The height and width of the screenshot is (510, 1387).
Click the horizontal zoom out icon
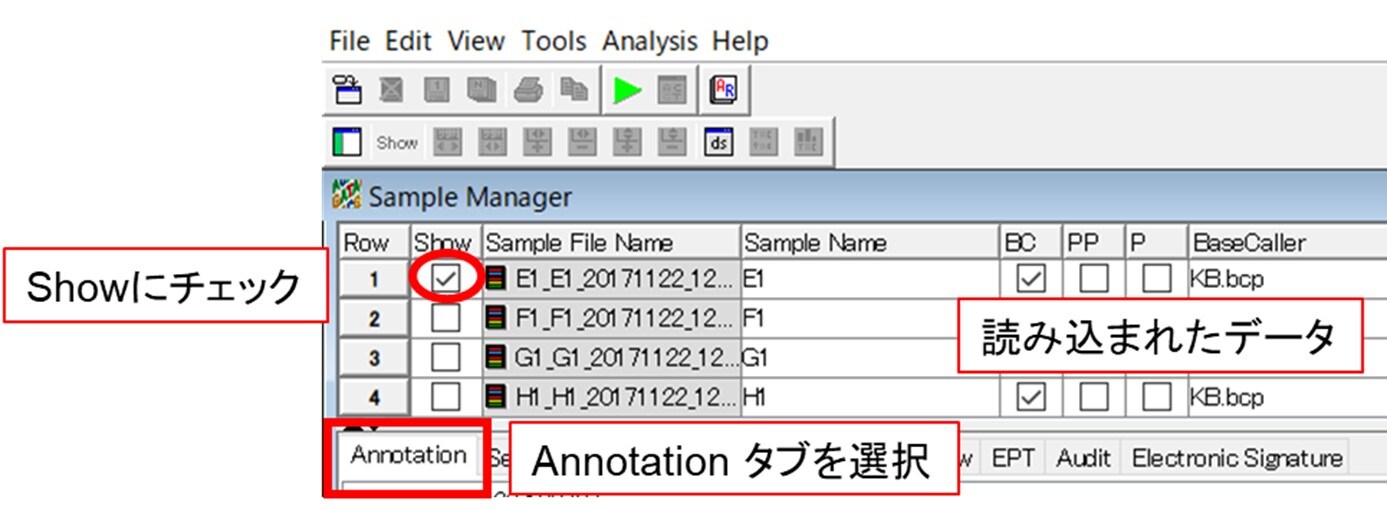pyautogui.click(x=582, y=142)
